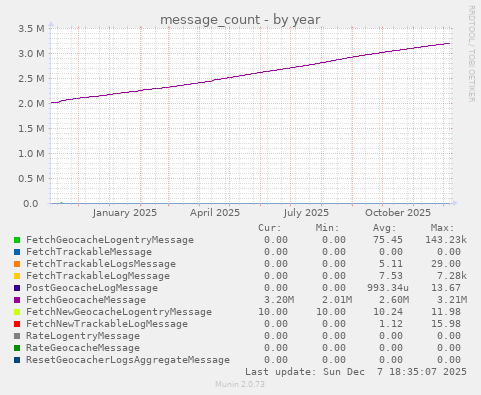Click the 3.21M max value

452,300
